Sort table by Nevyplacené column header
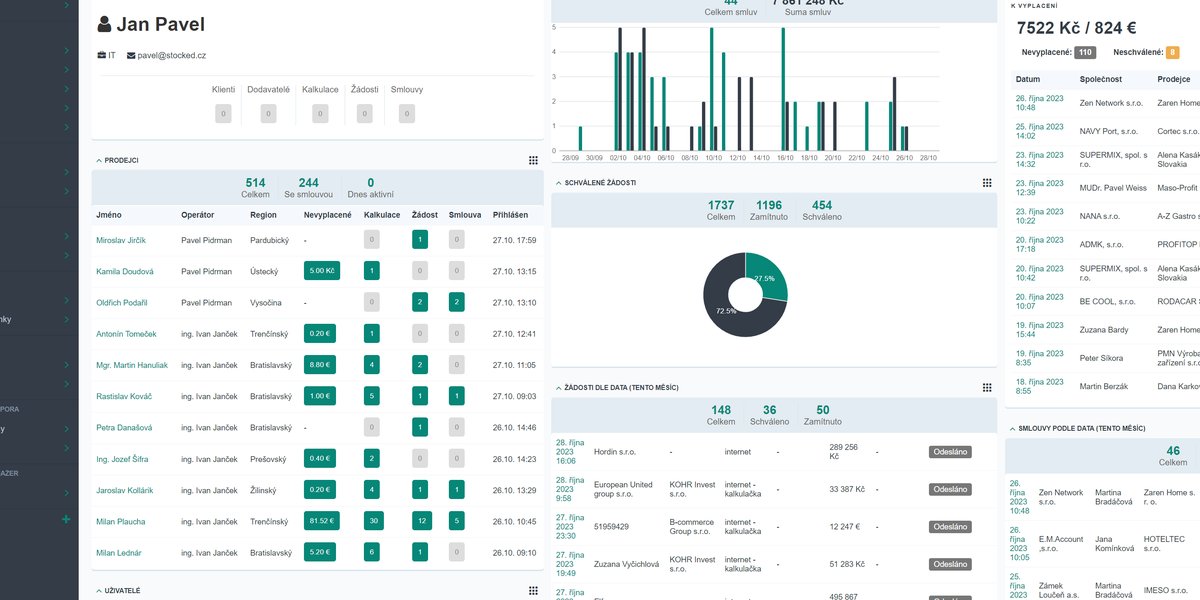 pyautogui.click(x=327, y=215)
